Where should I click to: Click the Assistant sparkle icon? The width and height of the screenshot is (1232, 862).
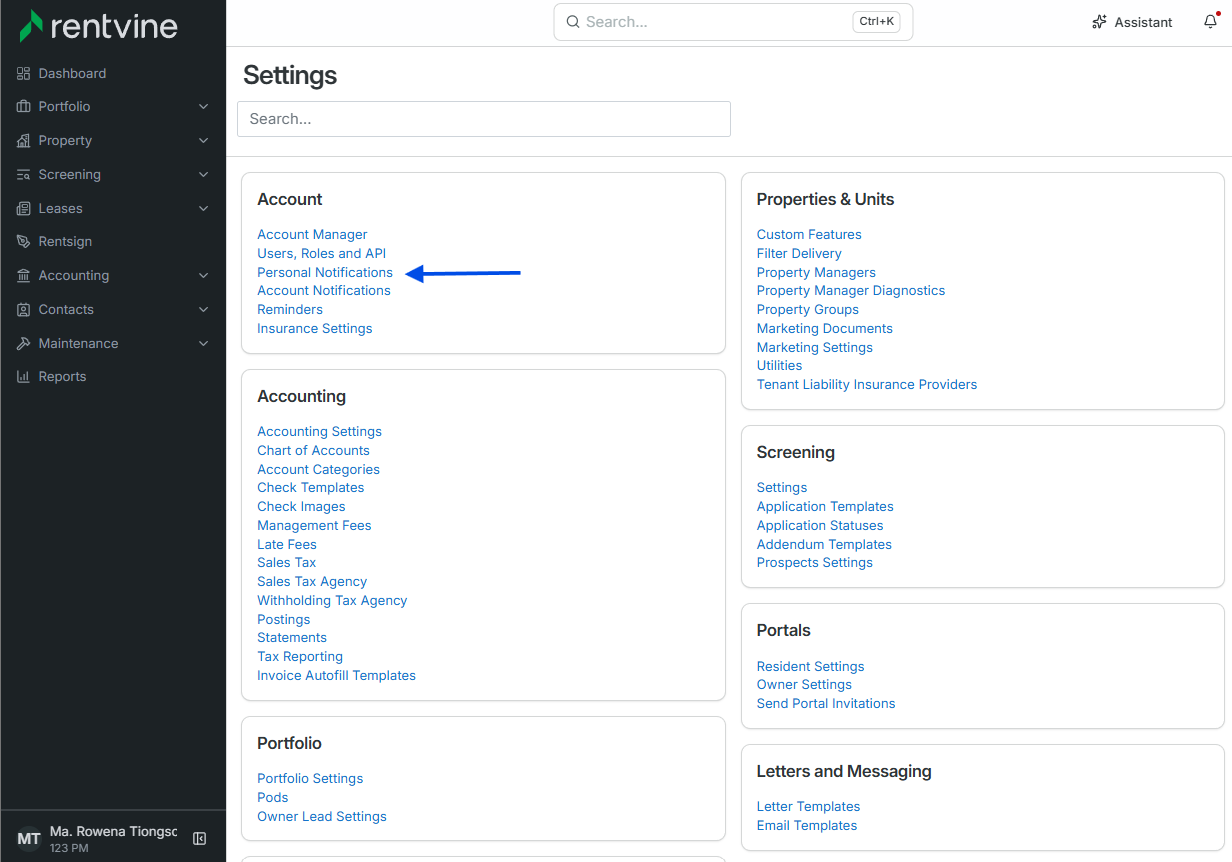(1100, 22)
